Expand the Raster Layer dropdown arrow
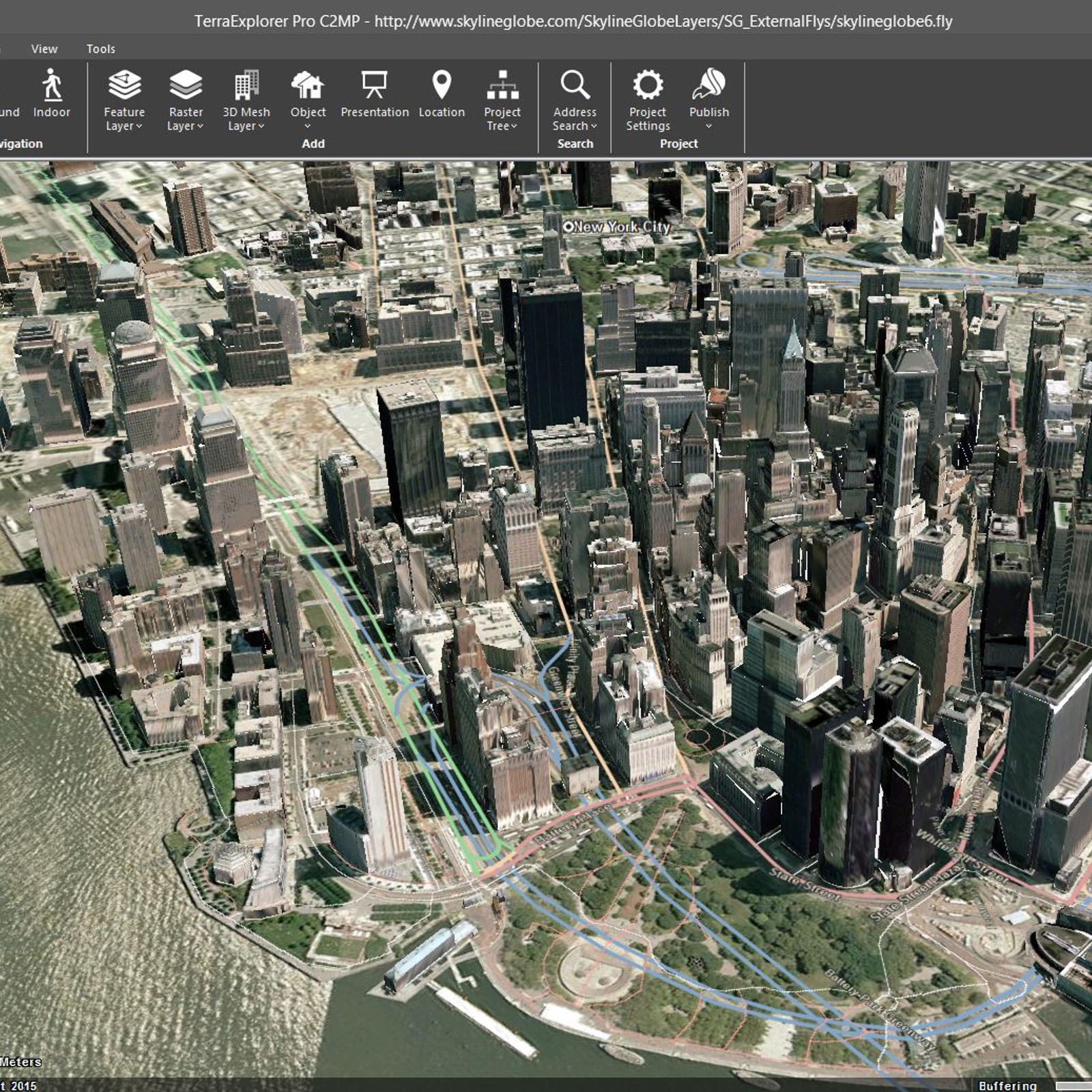This screenshot has width=1092, height=1092. pyautogui.click(x=200, y=126)
